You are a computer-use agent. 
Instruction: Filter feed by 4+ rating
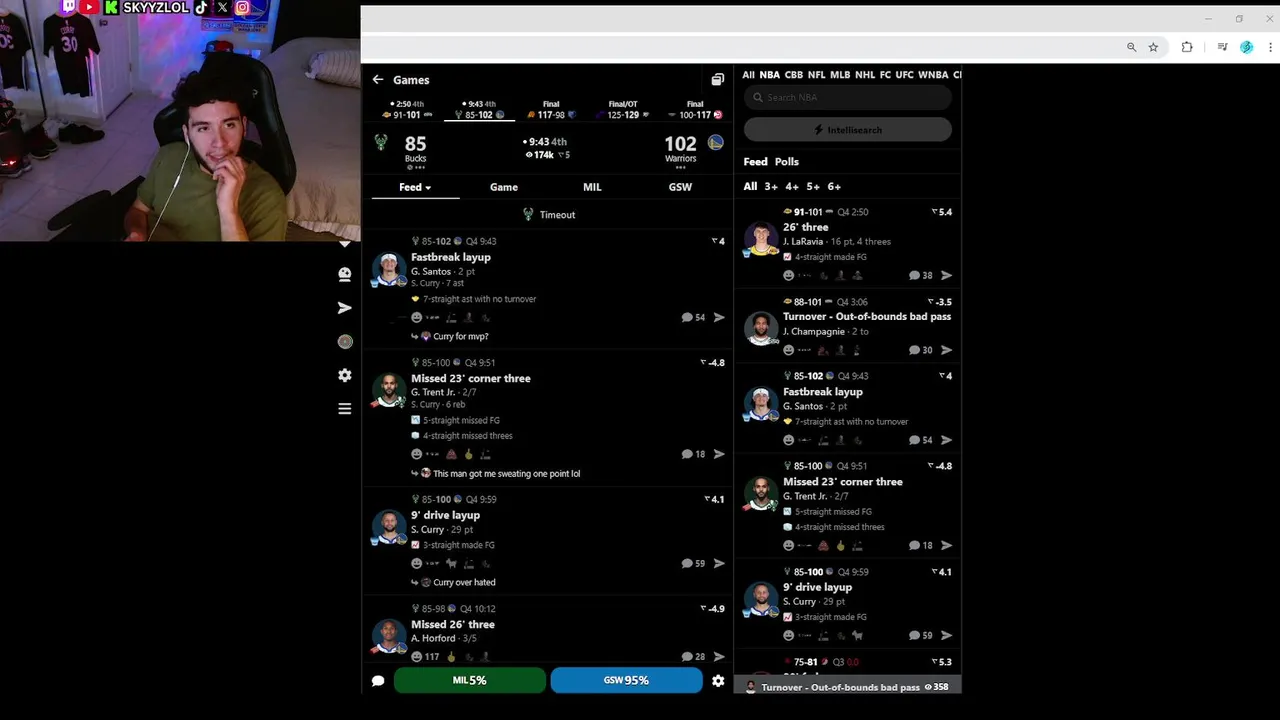(792, 187)
